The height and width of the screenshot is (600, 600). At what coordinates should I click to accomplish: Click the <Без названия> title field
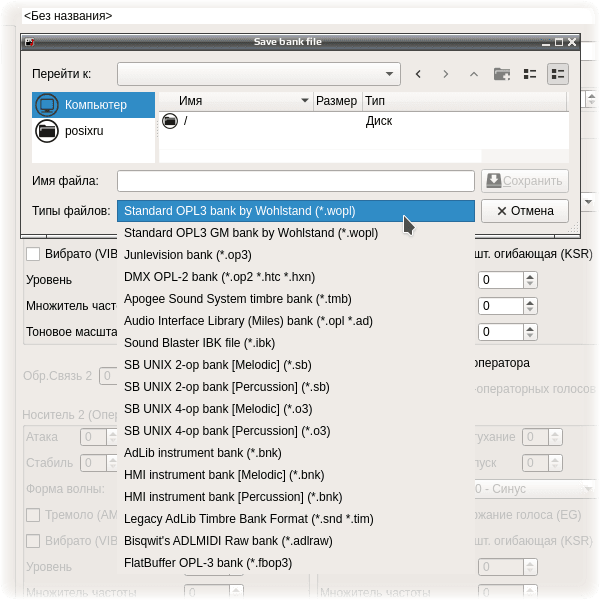(x=308, y=16)
